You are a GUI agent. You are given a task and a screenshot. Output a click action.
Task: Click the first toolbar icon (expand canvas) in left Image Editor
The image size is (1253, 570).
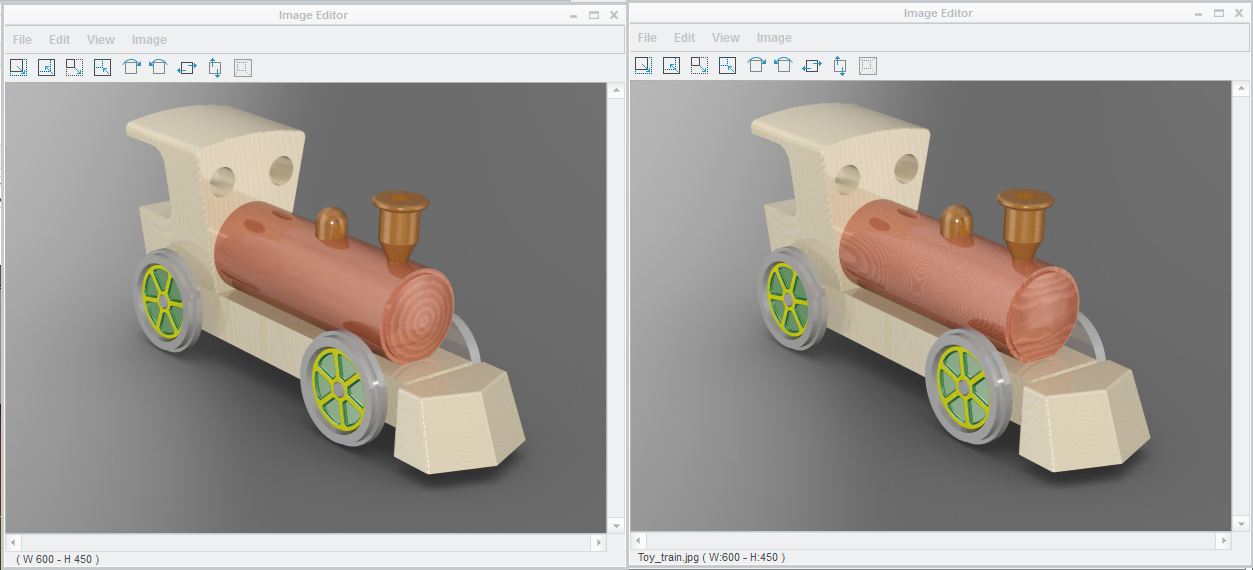click(x=18, y=67)
